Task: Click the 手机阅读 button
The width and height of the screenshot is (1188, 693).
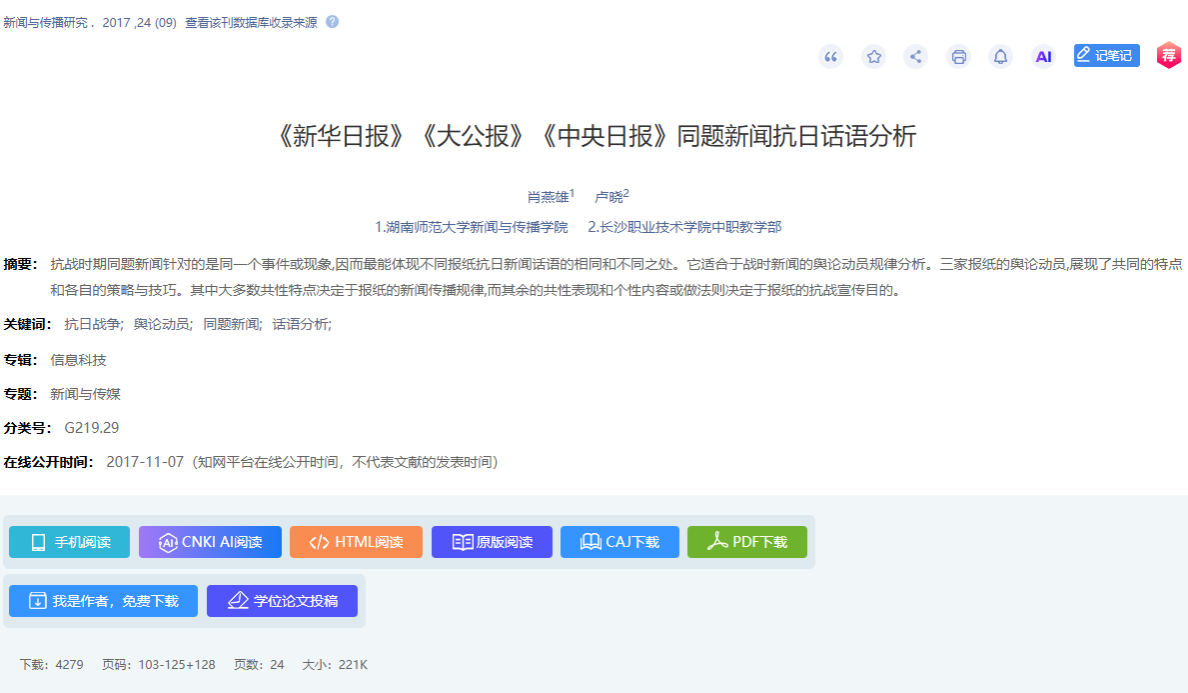Action: 69,542
